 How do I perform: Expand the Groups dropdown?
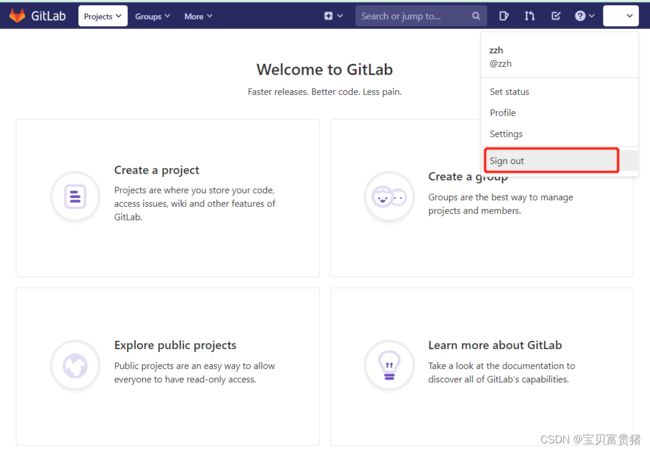[153, 16]
